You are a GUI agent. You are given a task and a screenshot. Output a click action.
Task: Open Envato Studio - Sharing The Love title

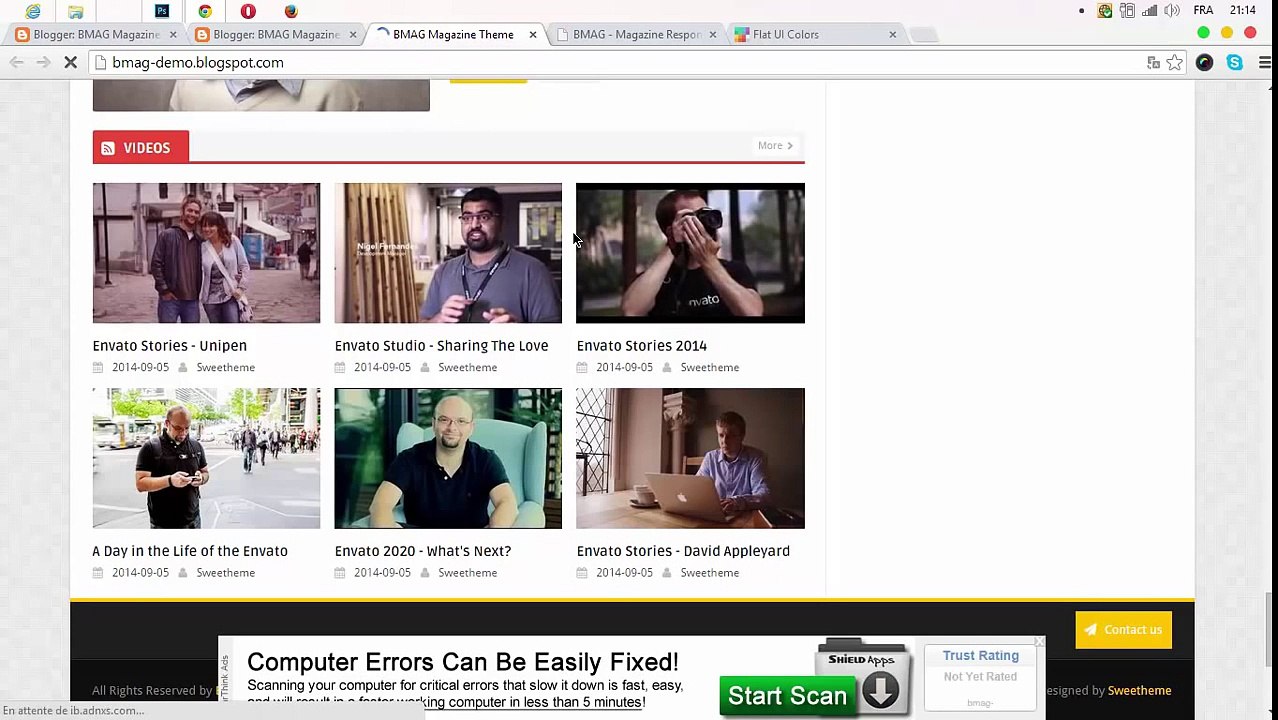(x=441, y=346)
